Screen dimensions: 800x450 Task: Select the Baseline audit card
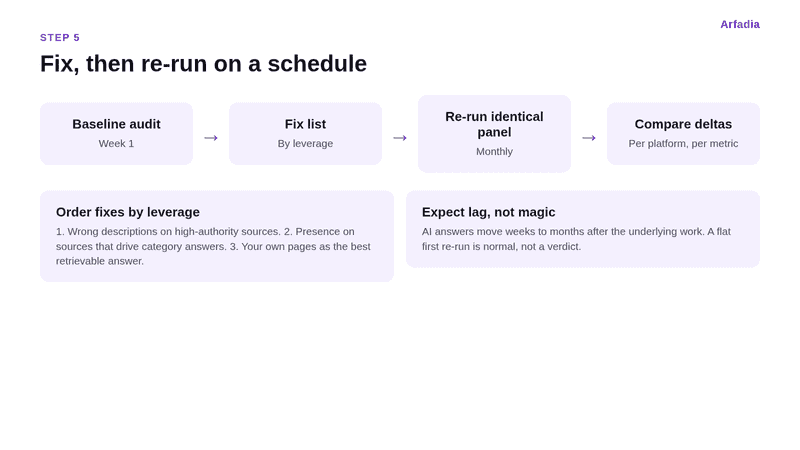pyautogui.click(x=116, y=134)
